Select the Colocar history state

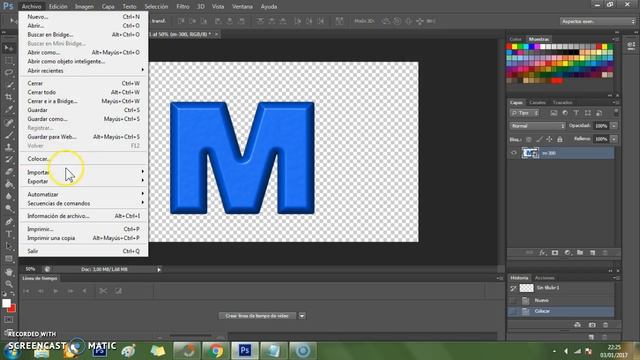point(561,311)
